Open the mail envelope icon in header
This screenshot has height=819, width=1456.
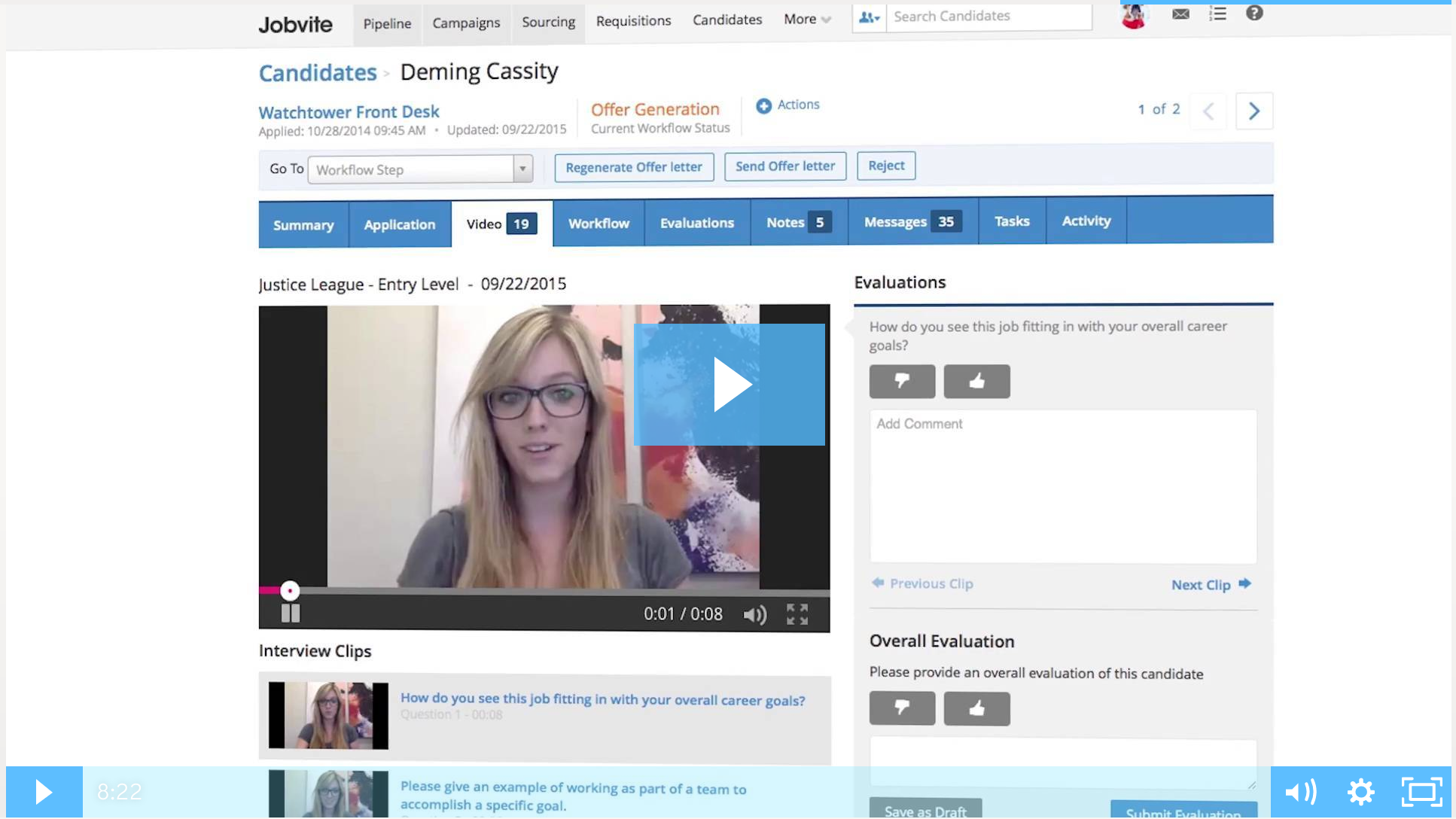tap(1180, 14)
